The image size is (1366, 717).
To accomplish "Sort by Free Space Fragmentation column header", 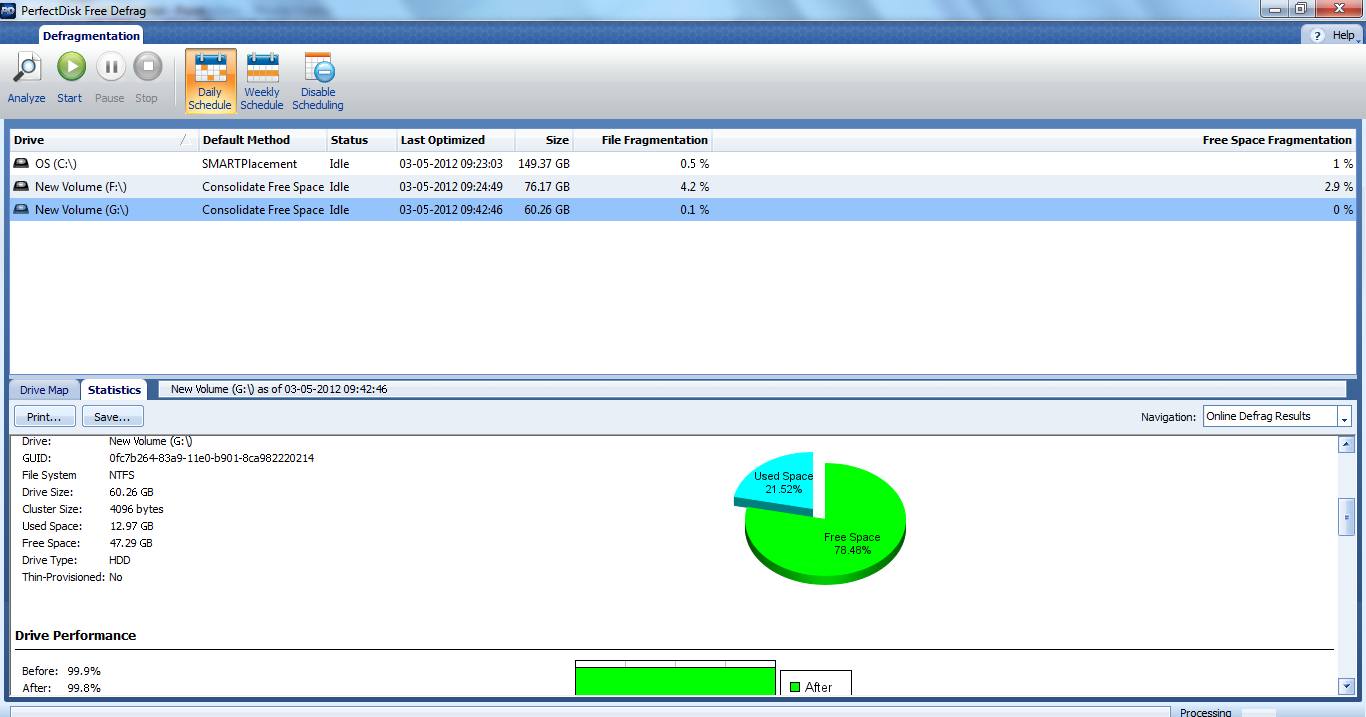I will pyautogui.click(x=1034, y=140).
